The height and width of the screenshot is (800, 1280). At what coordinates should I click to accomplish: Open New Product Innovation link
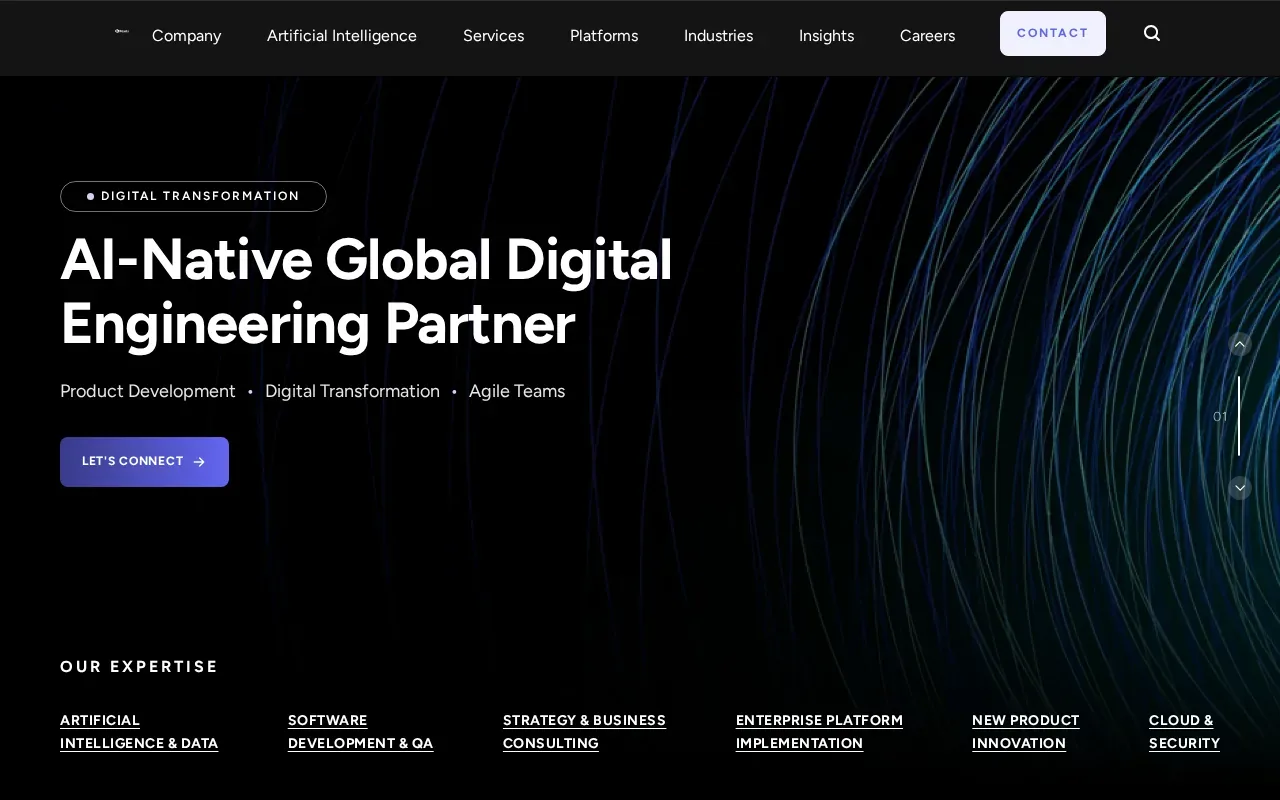click(1025, 732)
